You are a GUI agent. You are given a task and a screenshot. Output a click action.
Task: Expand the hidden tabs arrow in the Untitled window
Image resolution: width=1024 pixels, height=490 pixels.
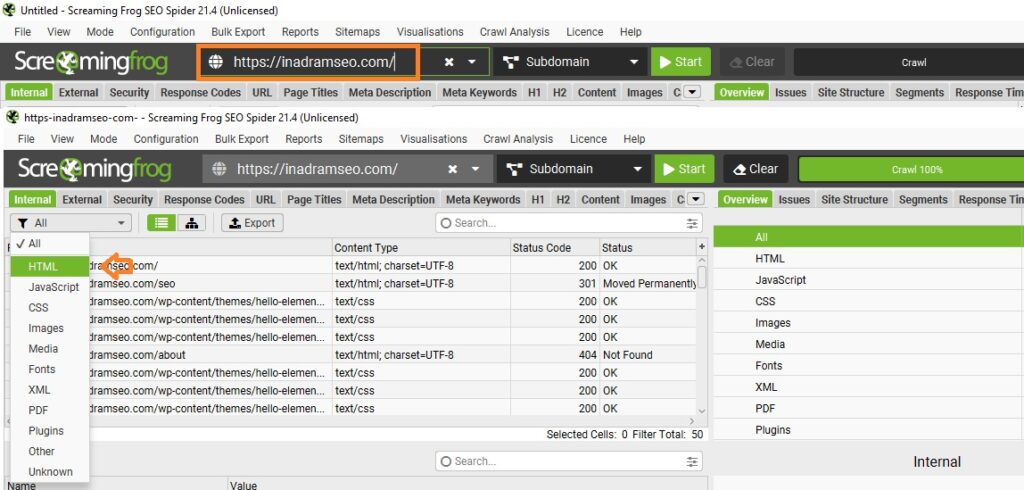pyautogui.click(x=691, y=93)
